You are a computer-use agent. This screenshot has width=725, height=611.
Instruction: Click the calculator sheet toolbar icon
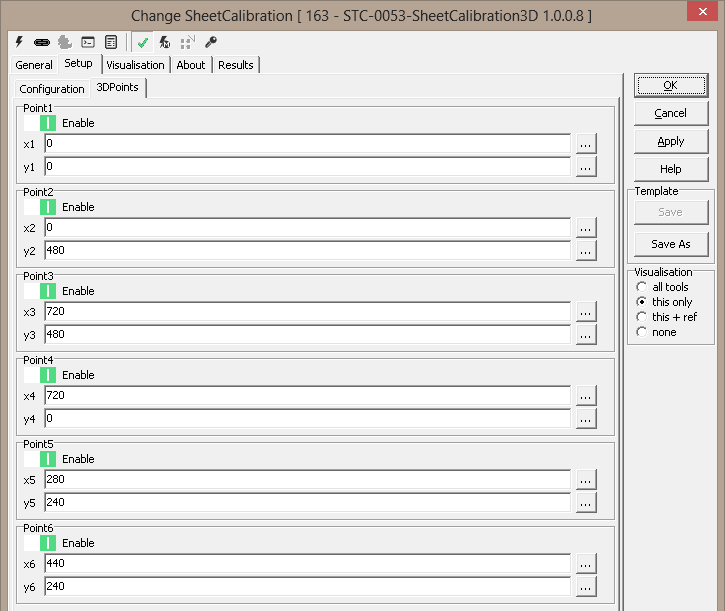point(110,42)
